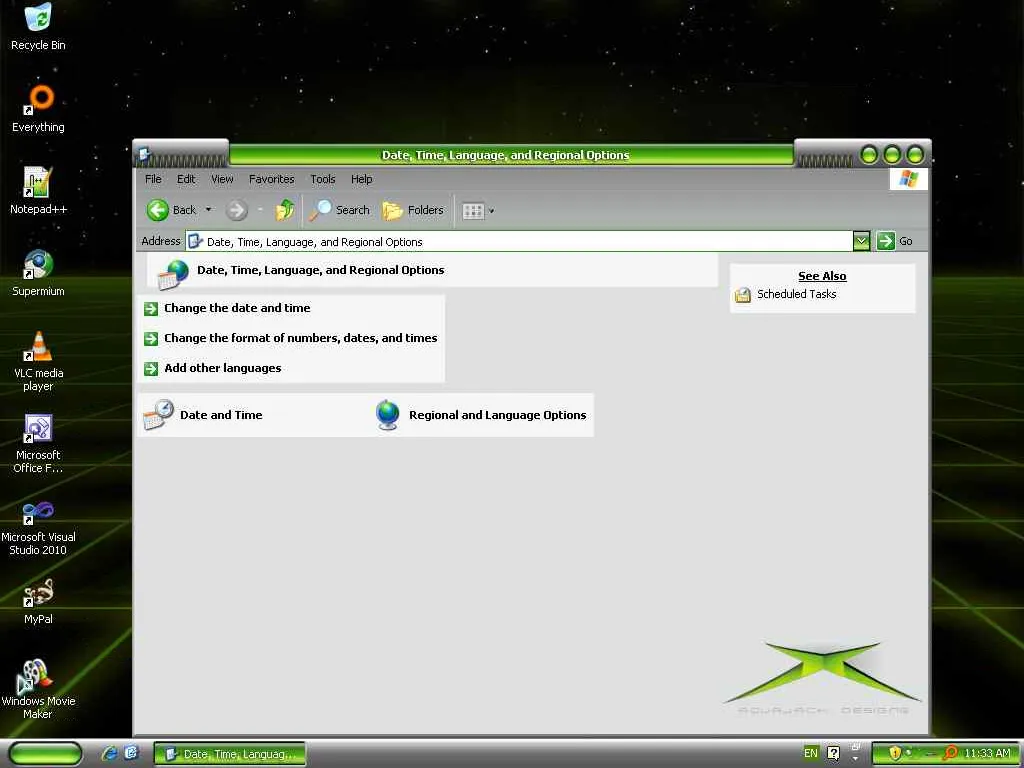This screenshot has height=768, width=1024.
Task: Select the Date, Time, Languag... taskbar button
Action: click(x=230, y=754)
